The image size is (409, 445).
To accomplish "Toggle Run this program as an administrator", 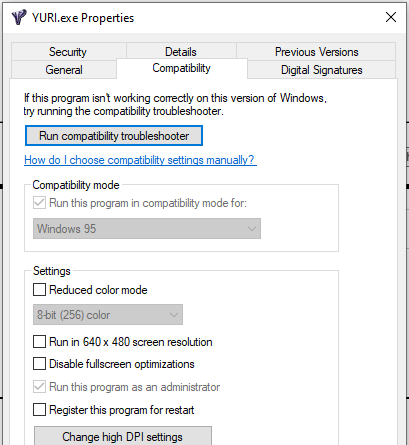I will pos(39,387).
